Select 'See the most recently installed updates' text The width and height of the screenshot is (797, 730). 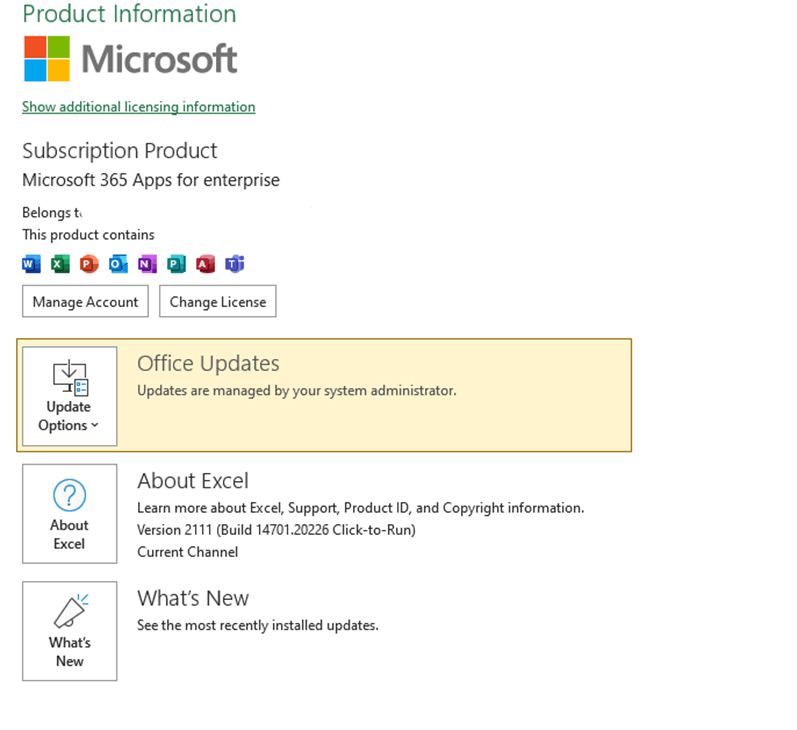(258, 625)
